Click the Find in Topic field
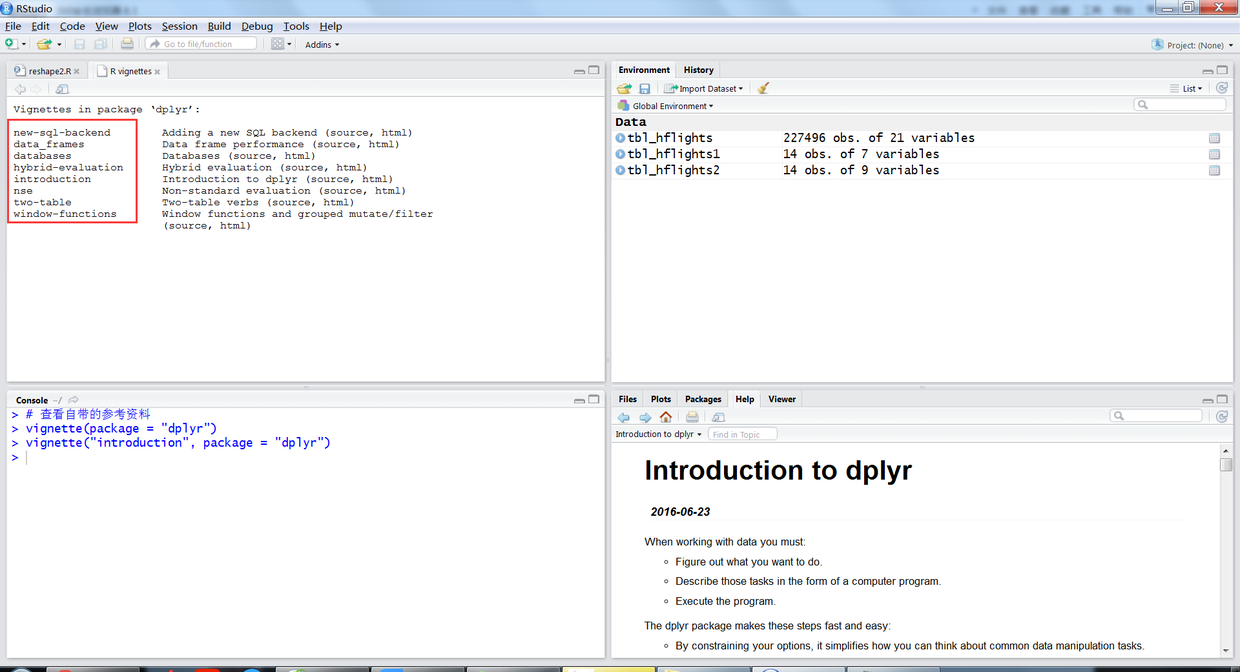Screen dimensions: 1240x672 click(742, 434)
